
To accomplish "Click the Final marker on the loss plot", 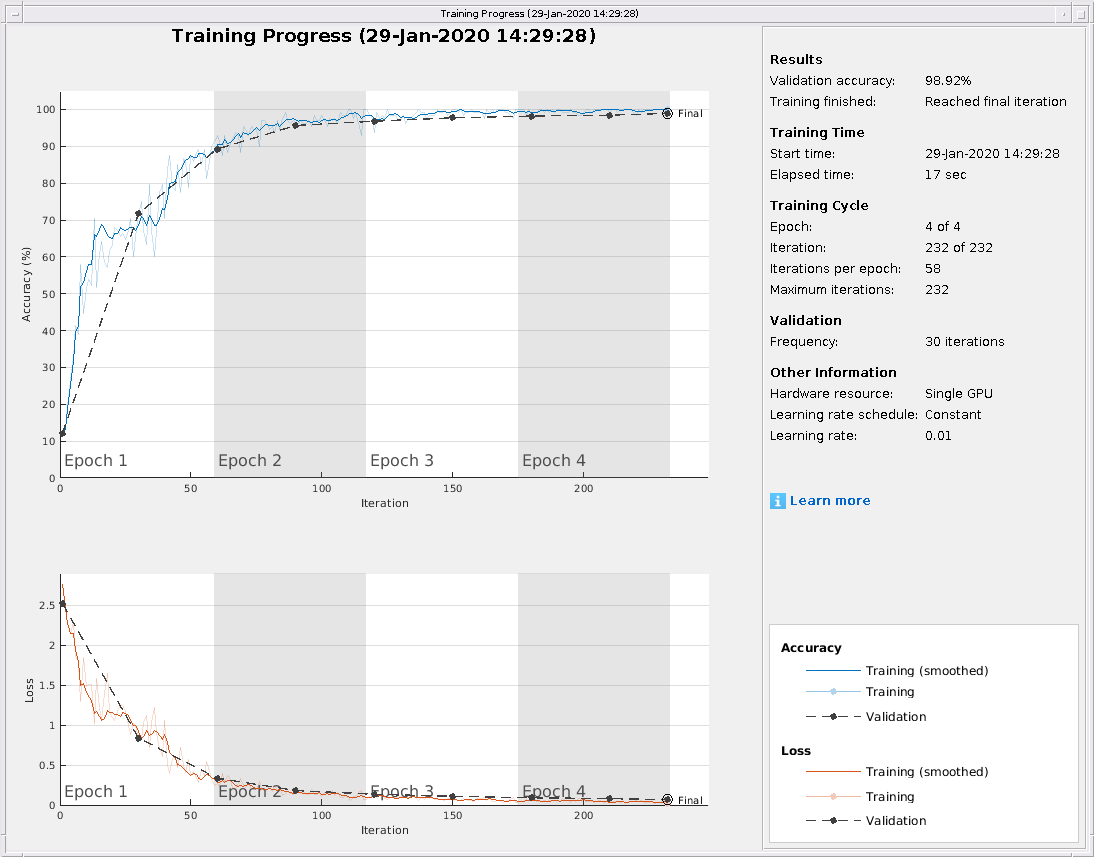I will click(x=667, y=800).
